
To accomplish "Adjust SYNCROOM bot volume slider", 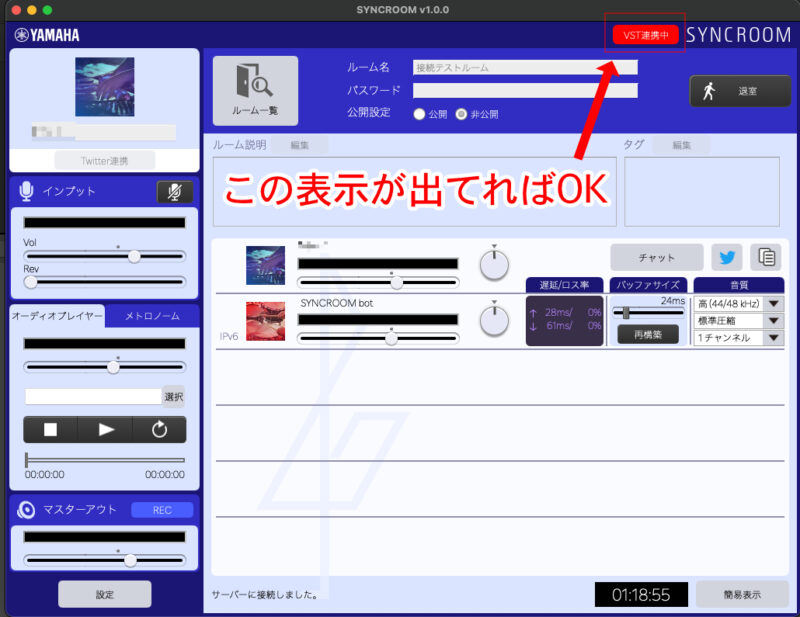I will 378,338.
